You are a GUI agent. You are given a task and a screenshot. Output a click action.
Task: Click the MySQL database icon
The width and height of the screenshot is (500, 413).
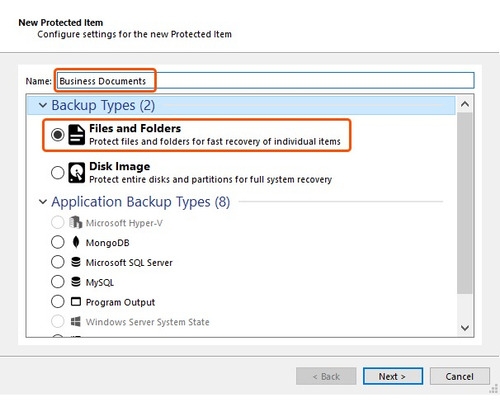(76, 282)
